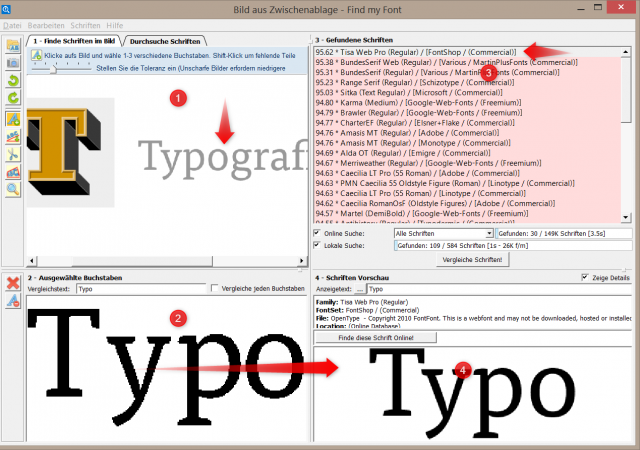Adjust the tolerance slider handle
The height and width of the screenshot is (450, 640).
[x=53, y=69]
